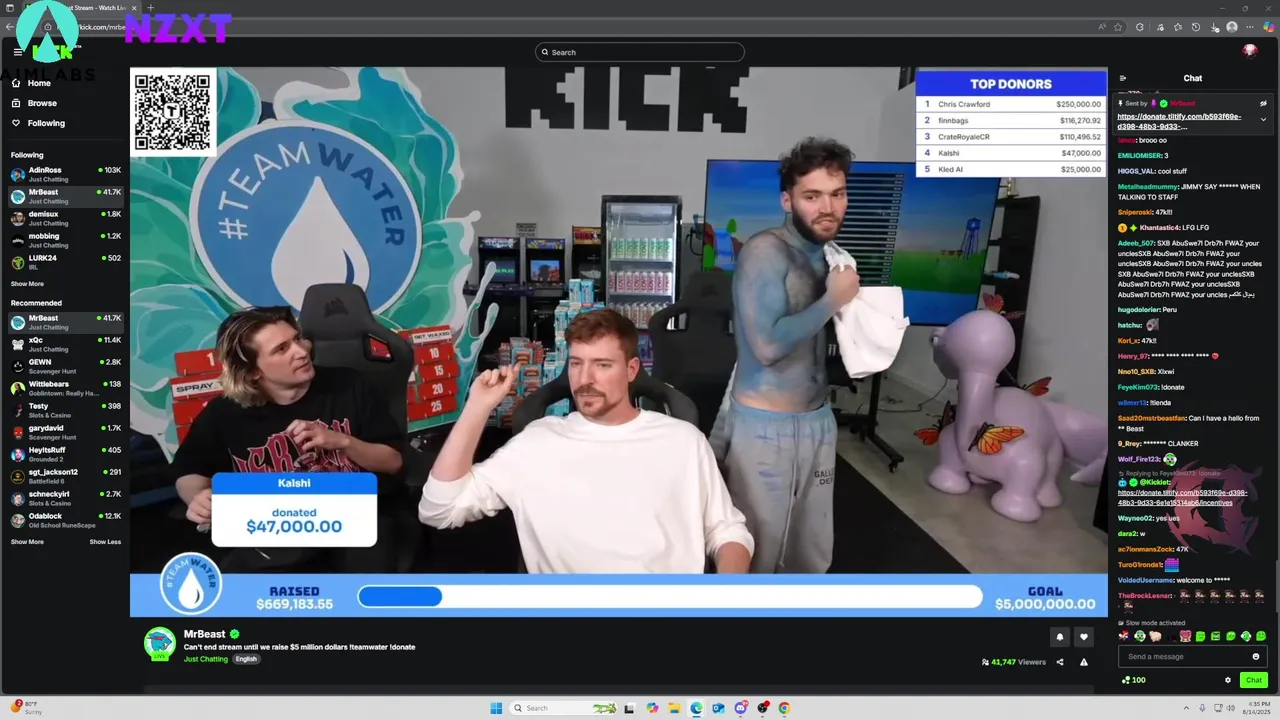
Task: Select the pink heart quick emote
Action: point(1185,636)
